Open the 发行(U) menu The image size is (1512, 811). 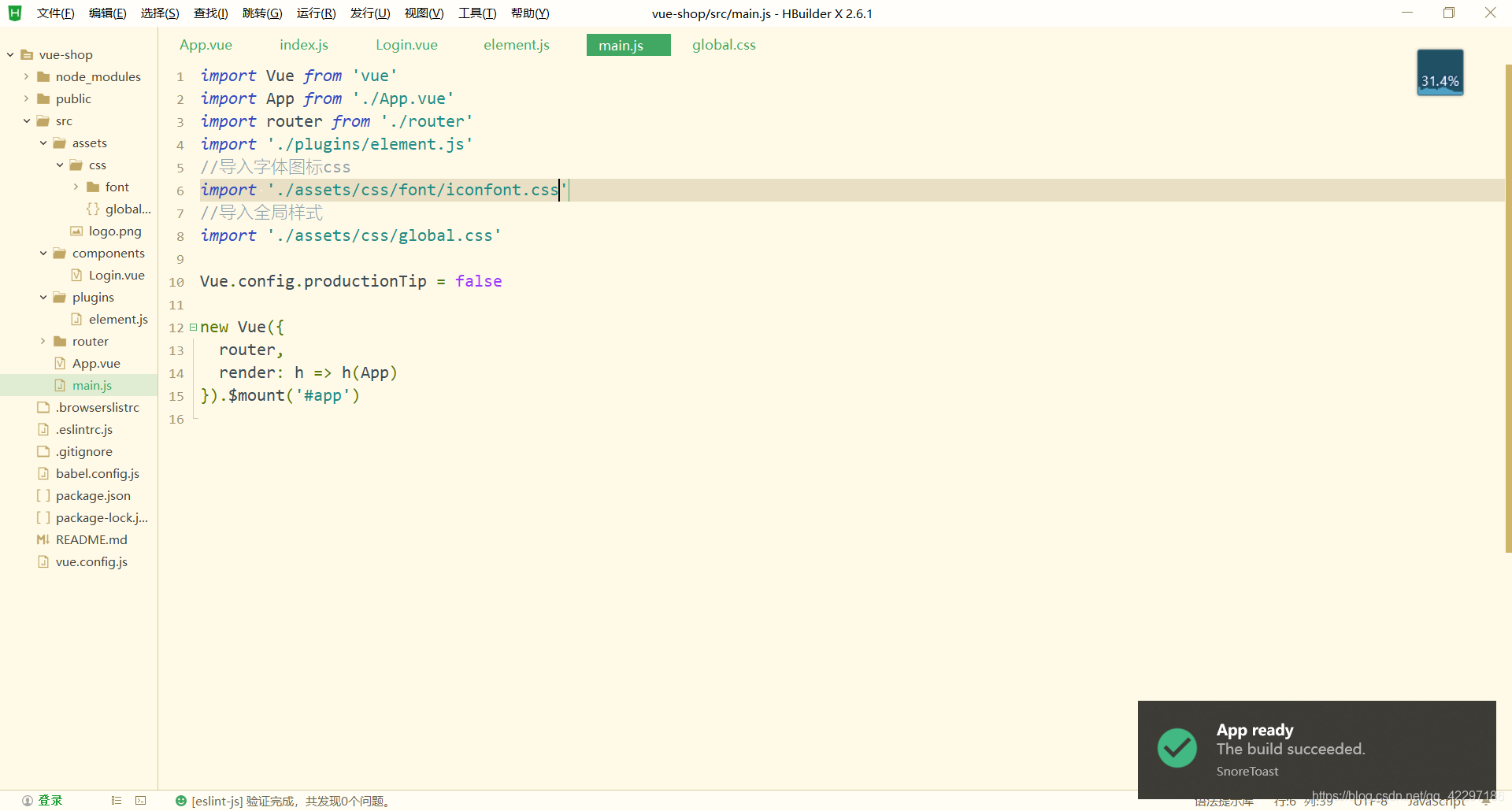coord(370,13)
